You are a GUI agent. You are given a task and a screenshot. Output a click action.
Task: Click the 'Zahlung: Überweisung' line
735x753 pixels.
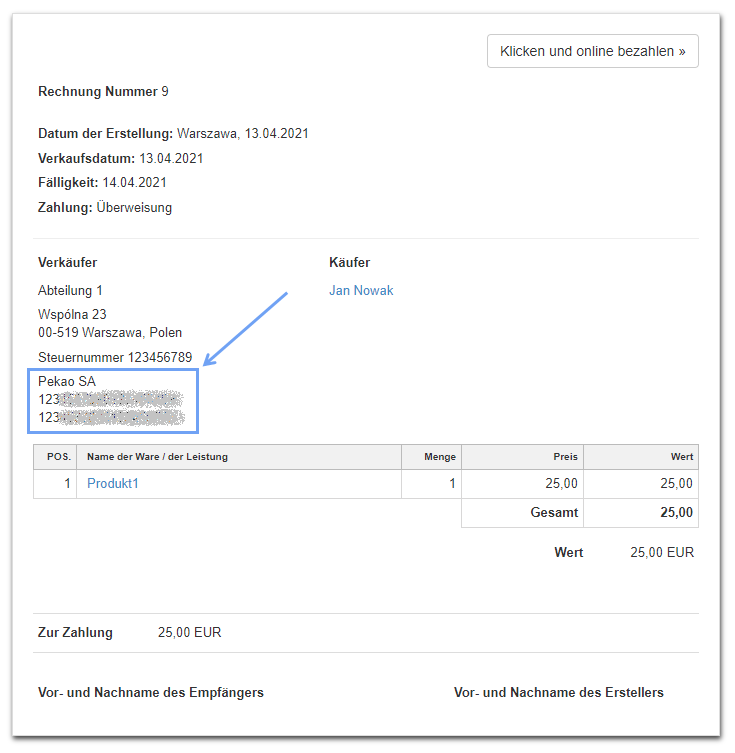105,208
